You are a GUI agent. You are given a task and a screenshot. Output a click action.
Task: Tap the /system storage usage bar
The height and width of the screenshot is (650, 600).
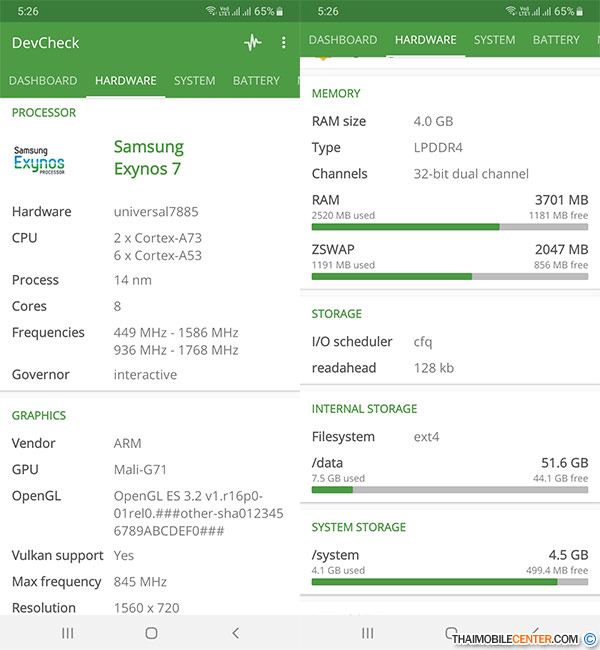click(x=450, y=581)
